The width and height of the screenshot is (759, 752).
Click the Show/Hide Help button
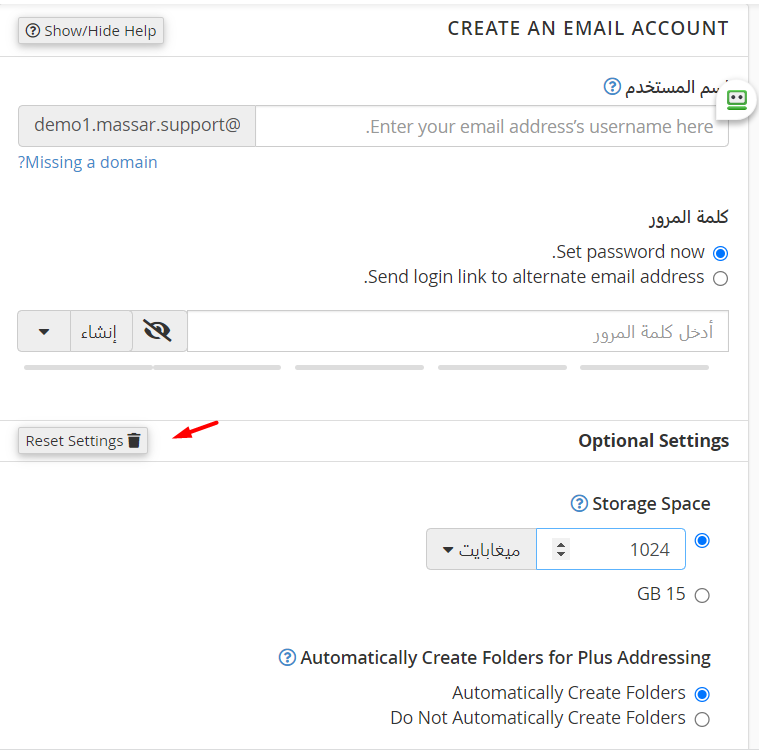click(x=91, y=31)
